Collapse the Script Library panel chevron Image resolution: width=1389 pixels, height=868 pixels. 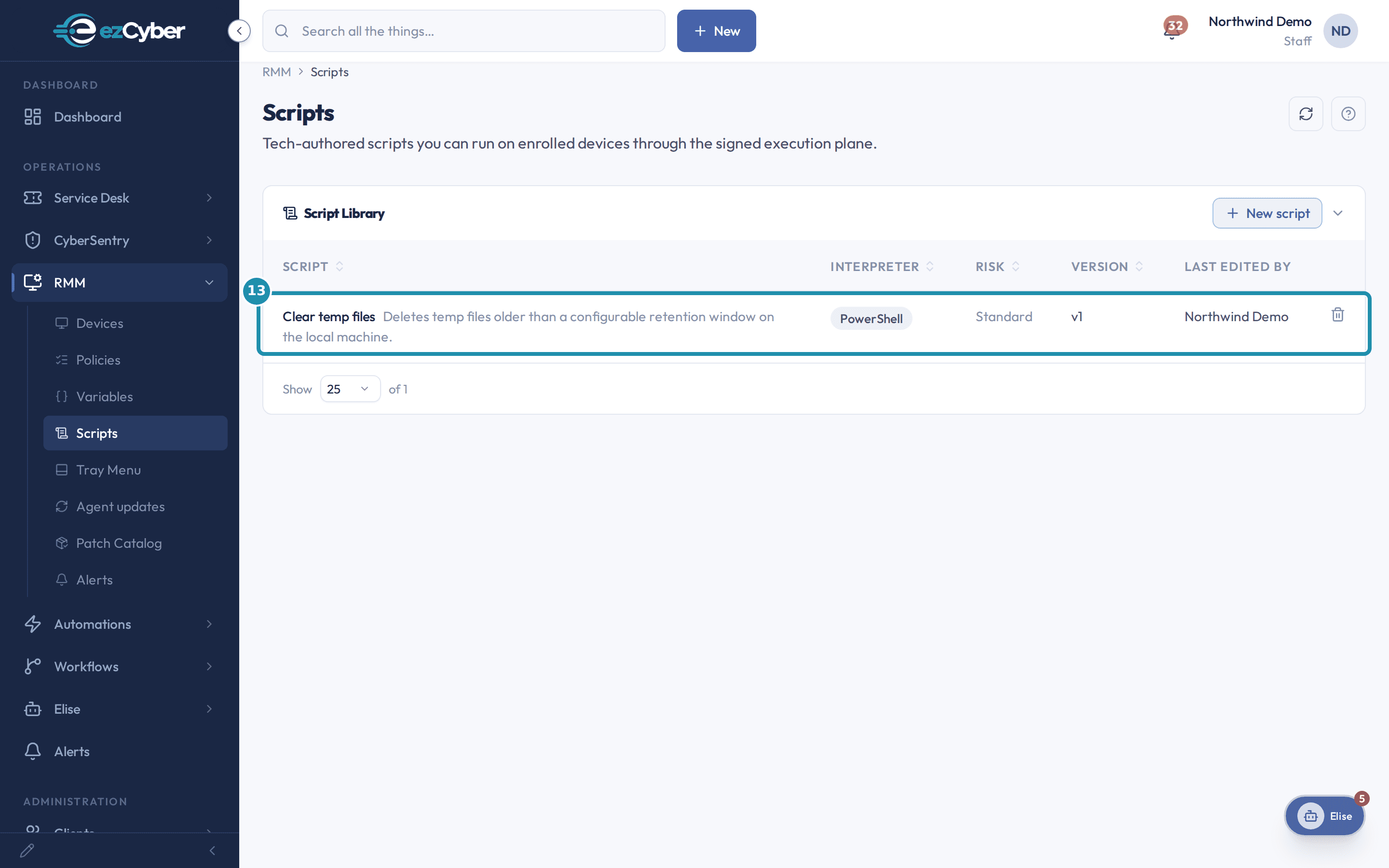1337,213
